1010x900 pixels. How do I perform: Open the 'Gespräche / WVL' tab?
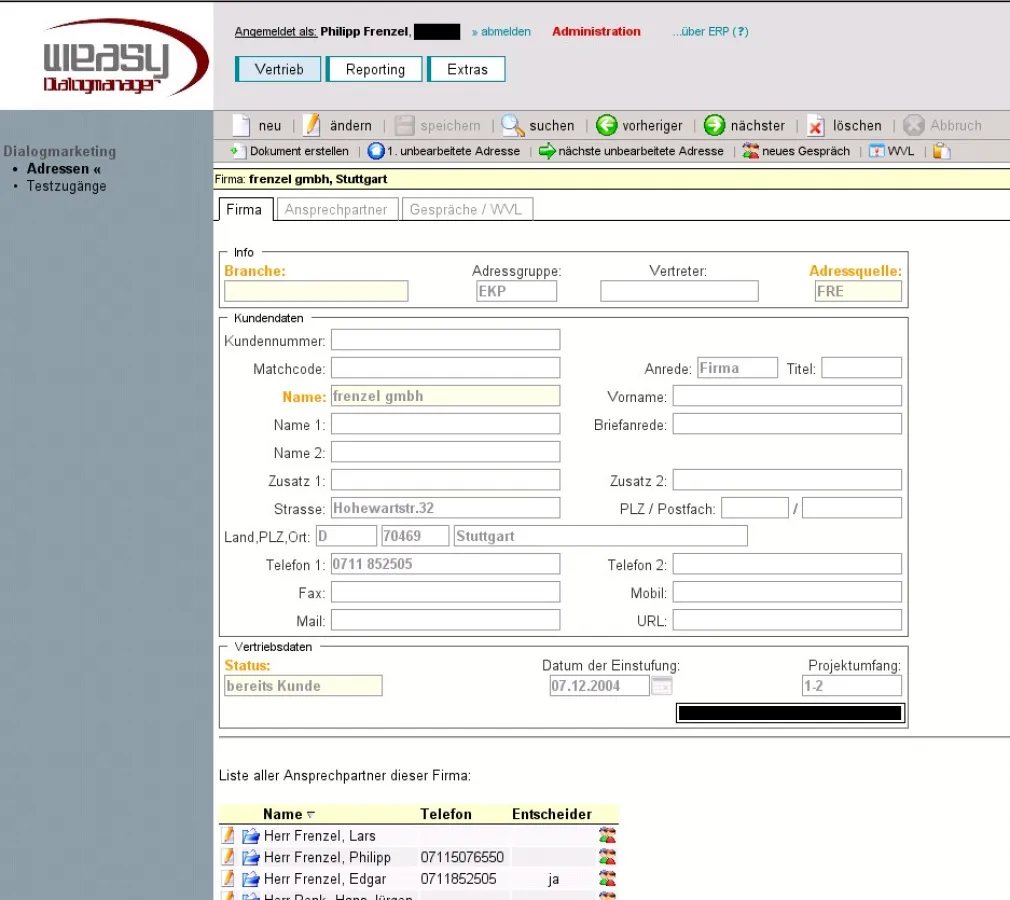tap(467, 209)
